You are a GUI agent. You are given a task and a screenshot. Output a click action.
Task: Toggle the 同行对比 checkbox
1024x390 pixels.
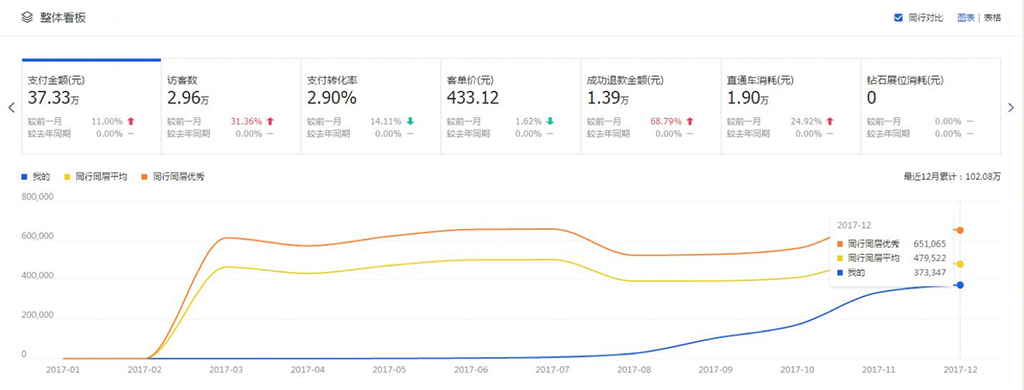click(x=898, y=18)
